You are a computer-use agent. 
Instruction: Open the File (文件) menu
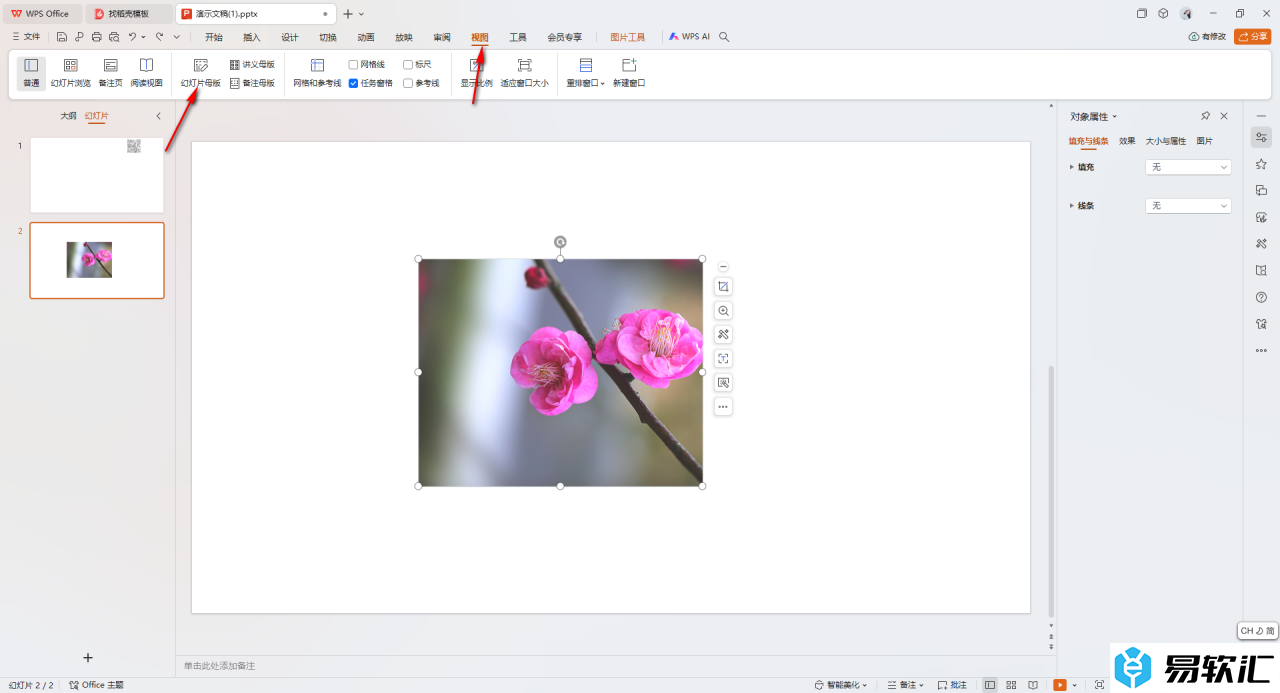click(x=26, y=37)
